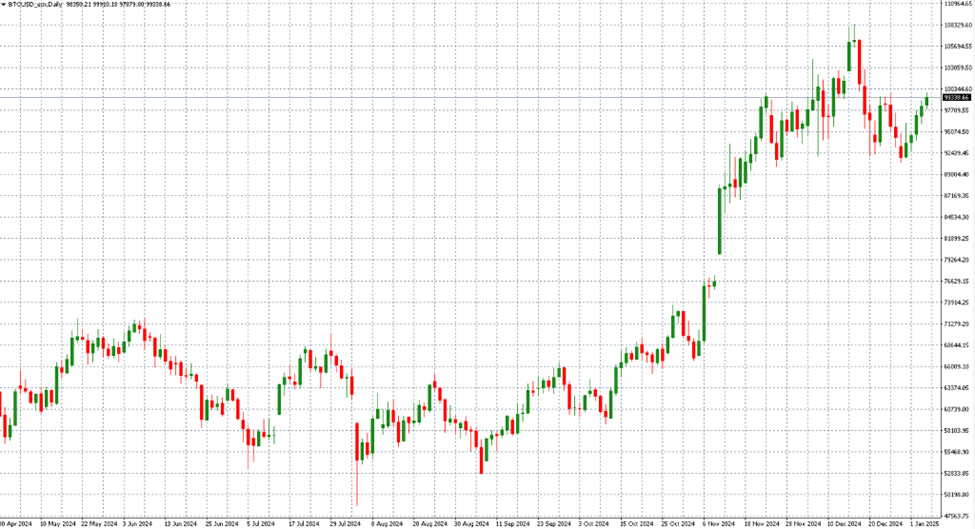Click the 108329.60 price axis label
975x529 pixels.
[x=958, y=25]
